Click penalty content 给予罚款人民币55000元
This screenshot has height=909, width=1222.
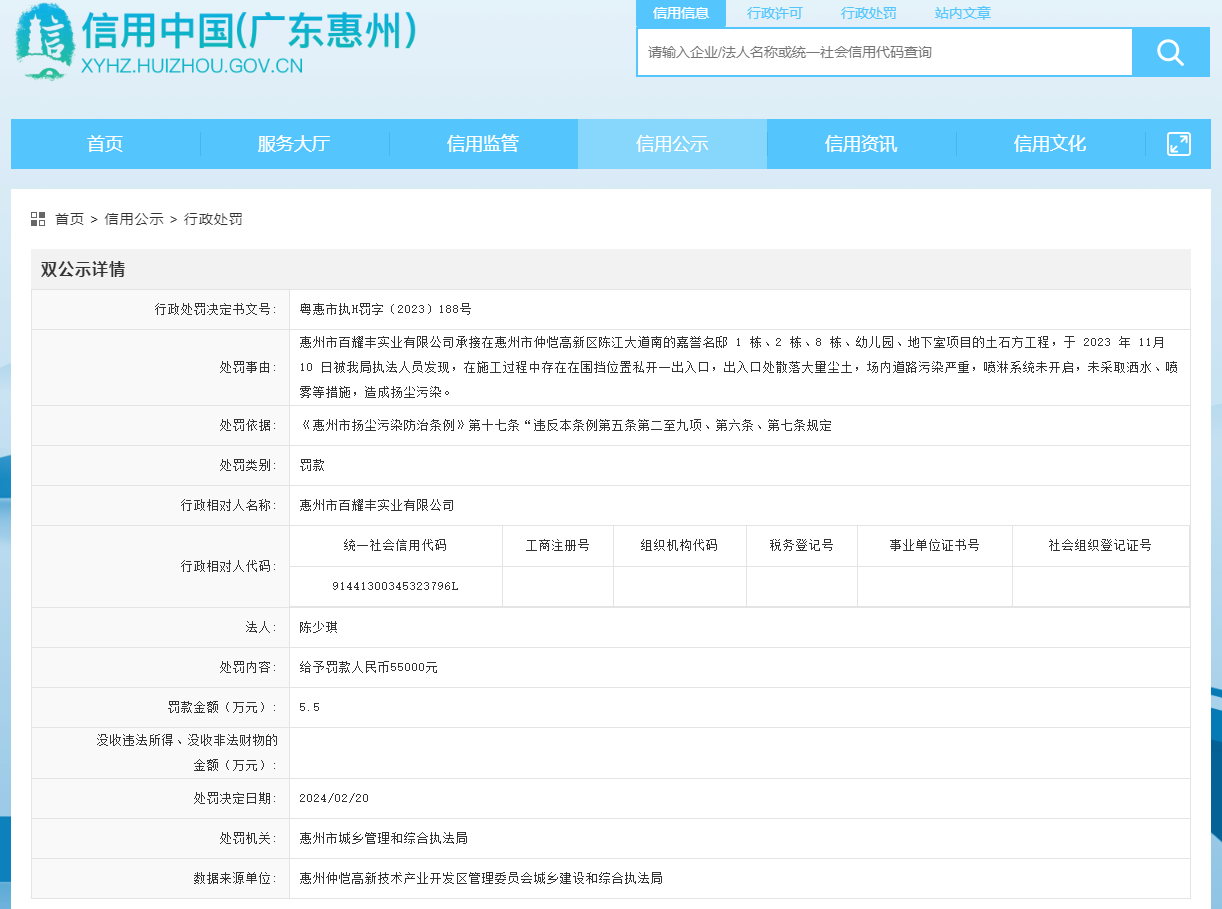pyautogui.click(x=368, y=667)
